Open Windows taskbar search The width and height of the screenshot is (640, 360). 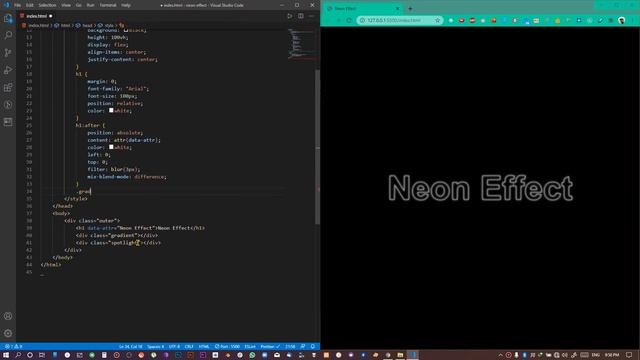coord(18,355)
